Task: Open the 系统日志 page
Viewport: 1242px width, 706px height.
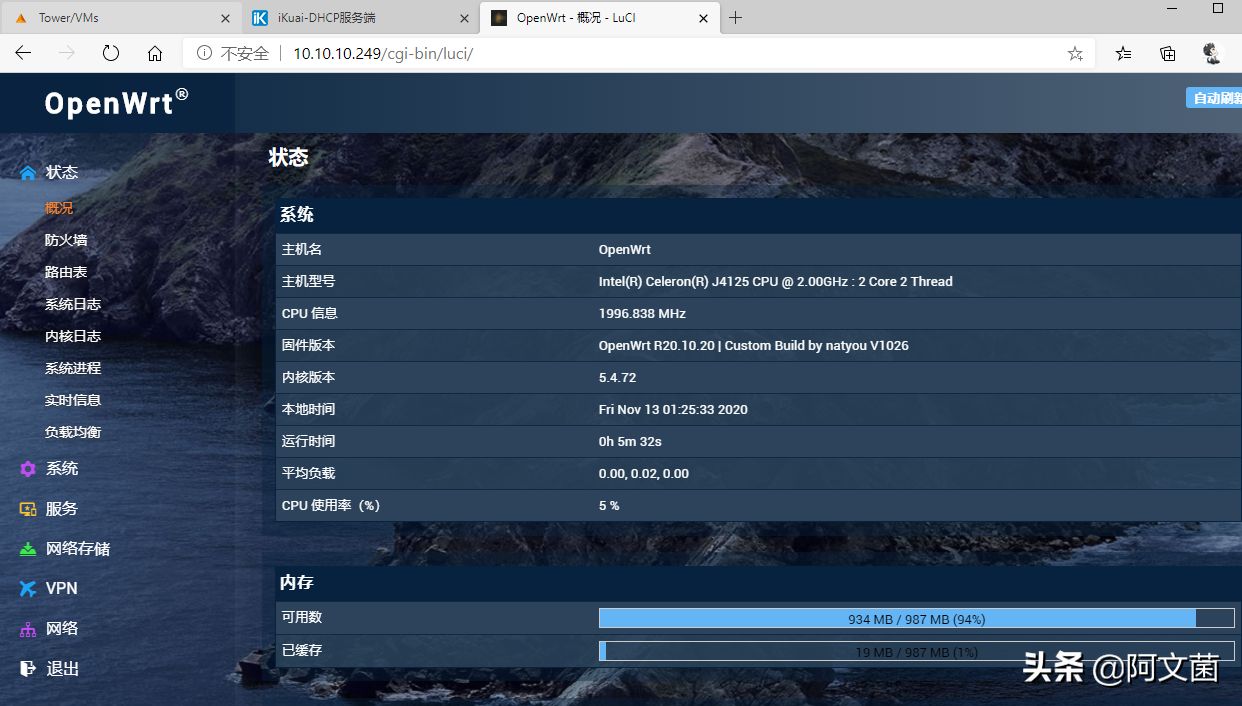Action: (73, 304)
